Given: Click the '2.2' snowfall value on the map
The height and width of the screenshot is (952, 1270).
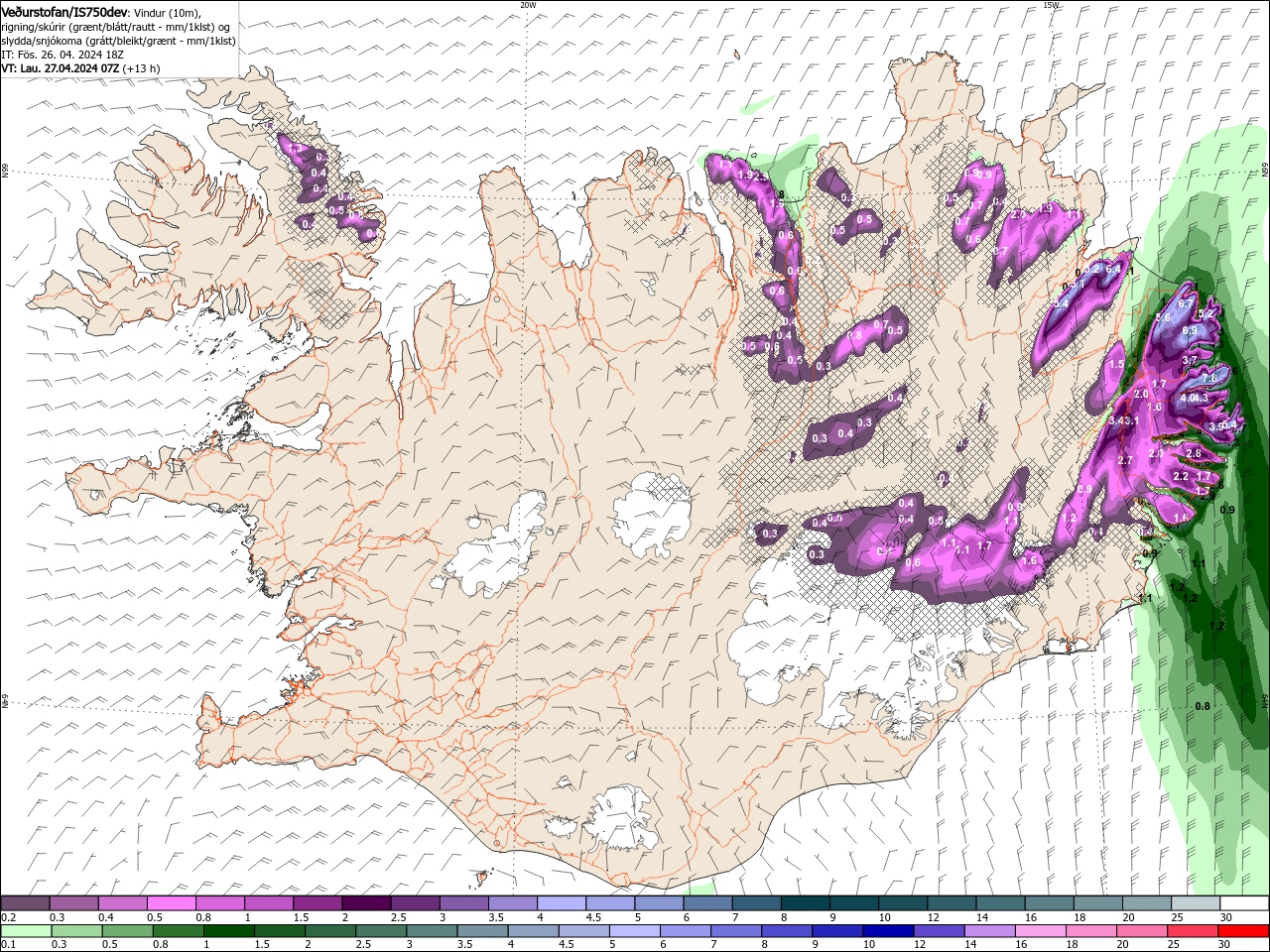Looking at the screenshot, I should (1181, 476).
